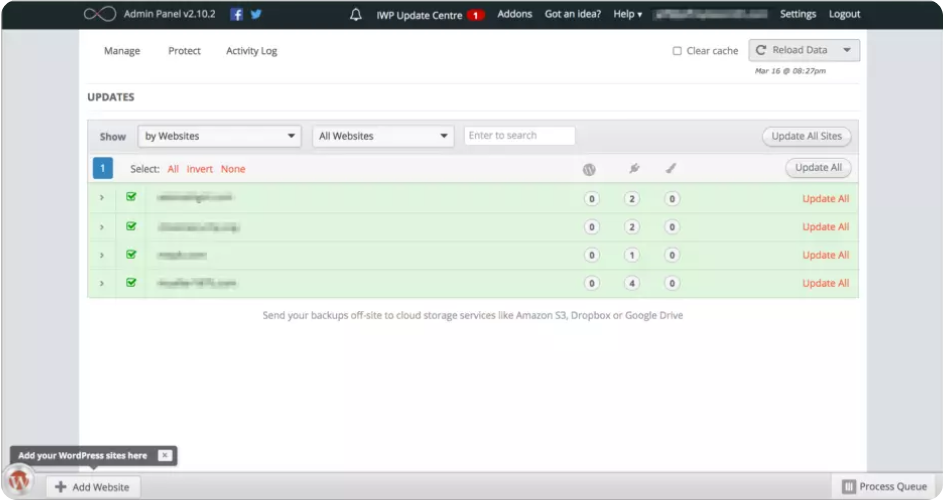Open the Activity Log tab
The width and height of the screenshot is (943, 500).
pyautogui.click(x=251, y=51)
